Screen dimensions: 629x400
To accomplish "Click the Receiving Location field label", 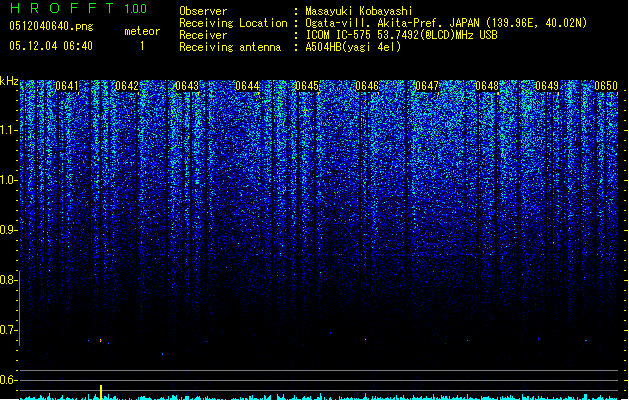I will coord(233,23).
